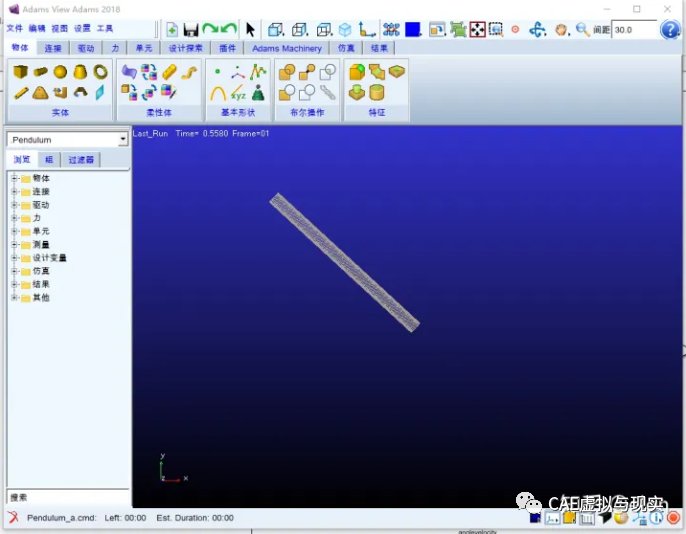Click the Chain geometry tool
Screen dimensions: 686x534
point(327,92)
